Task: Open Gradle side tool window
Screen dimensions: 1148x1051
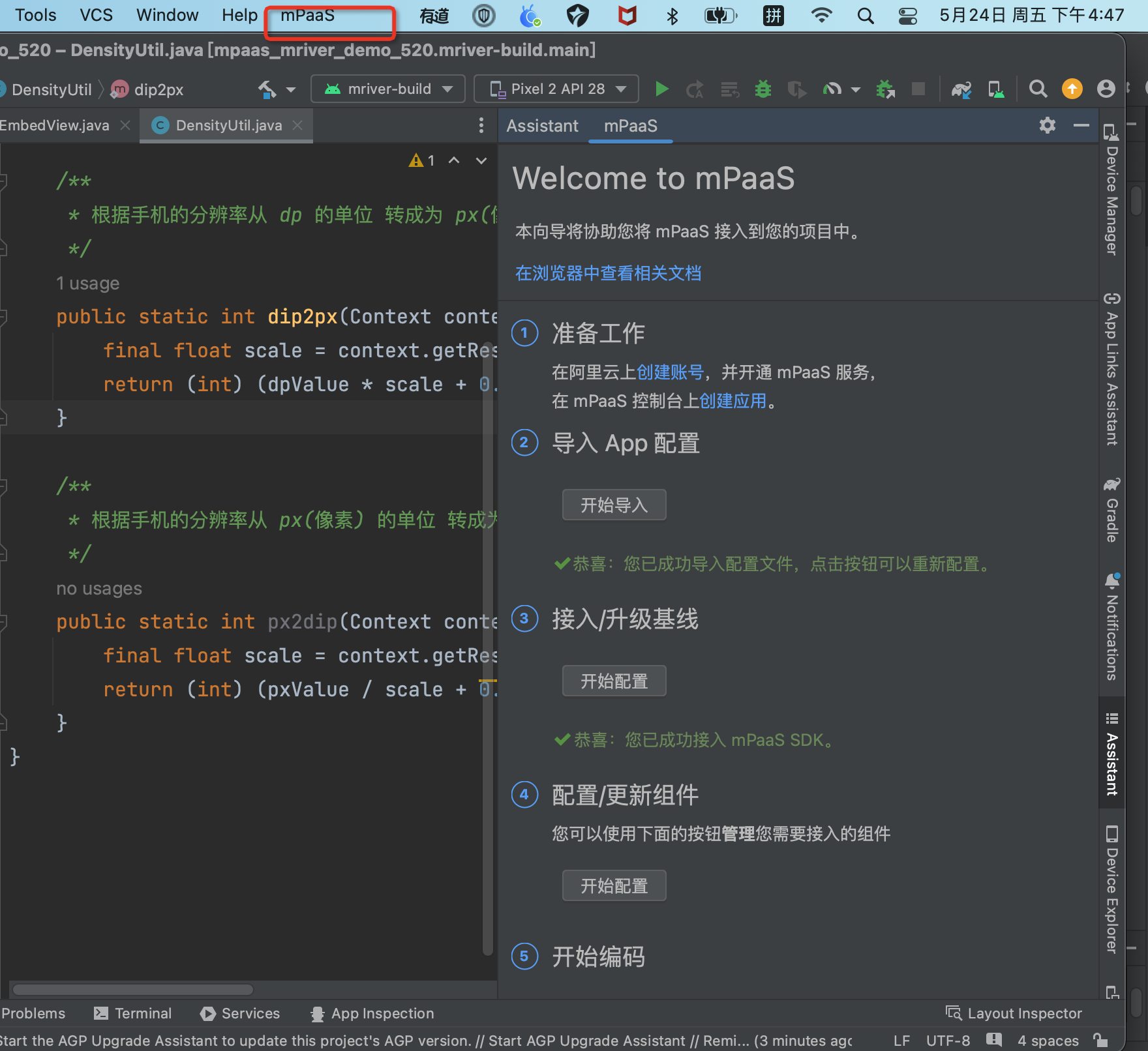Action: tap(1111, 511)
